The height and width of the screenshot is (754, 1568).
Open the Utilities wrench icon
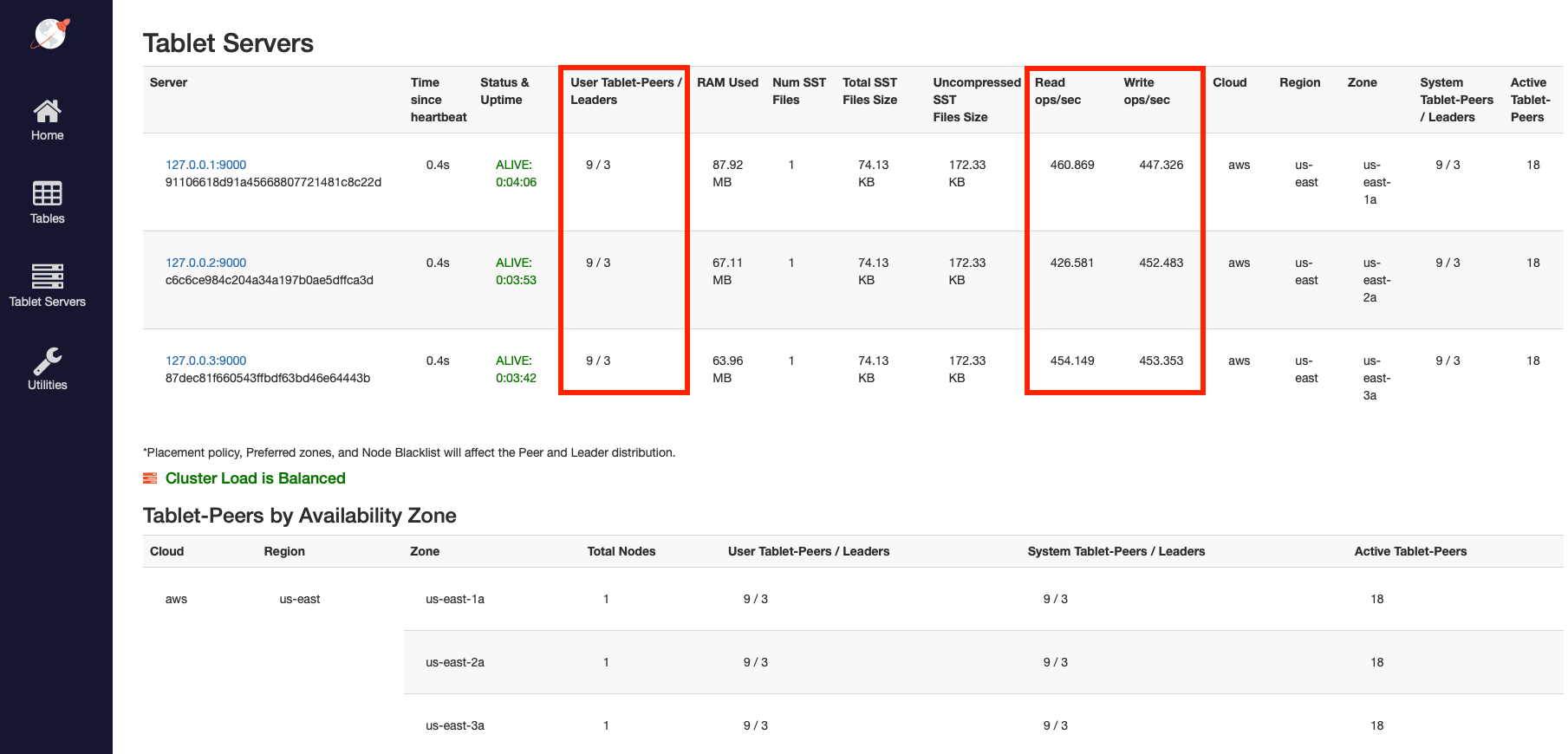[47, 361]
